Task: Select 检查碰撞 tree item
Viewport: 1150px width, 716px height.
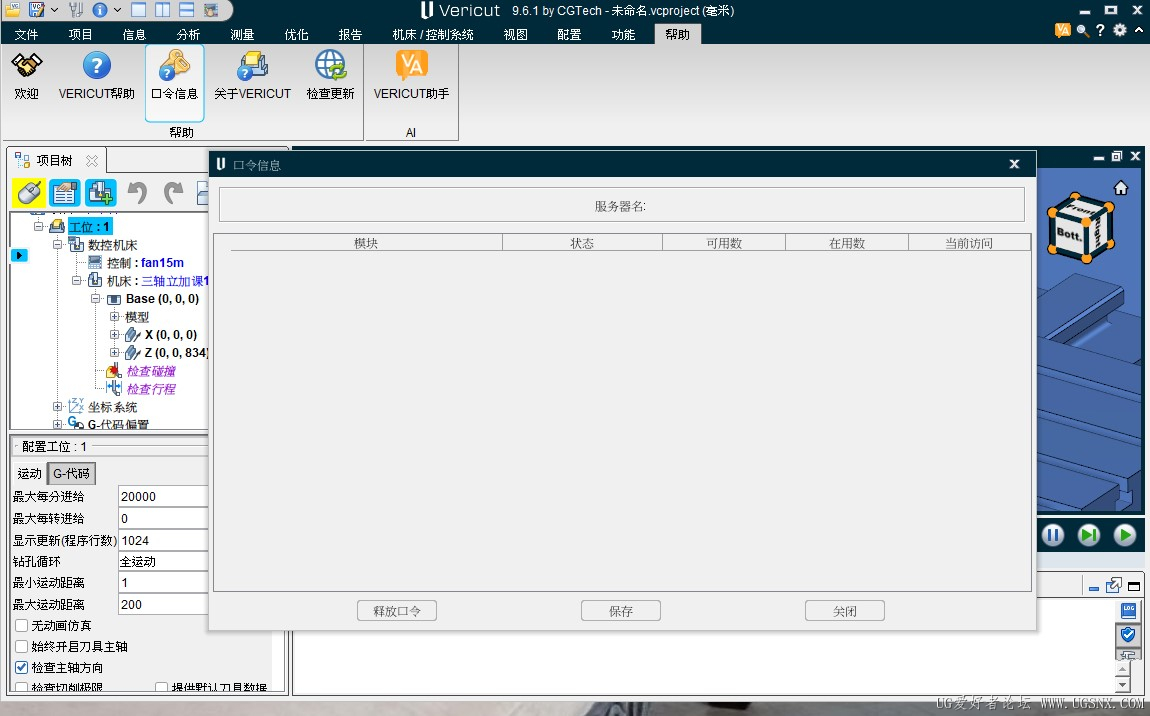Action: pyautogui.click(x=151, y=371)
